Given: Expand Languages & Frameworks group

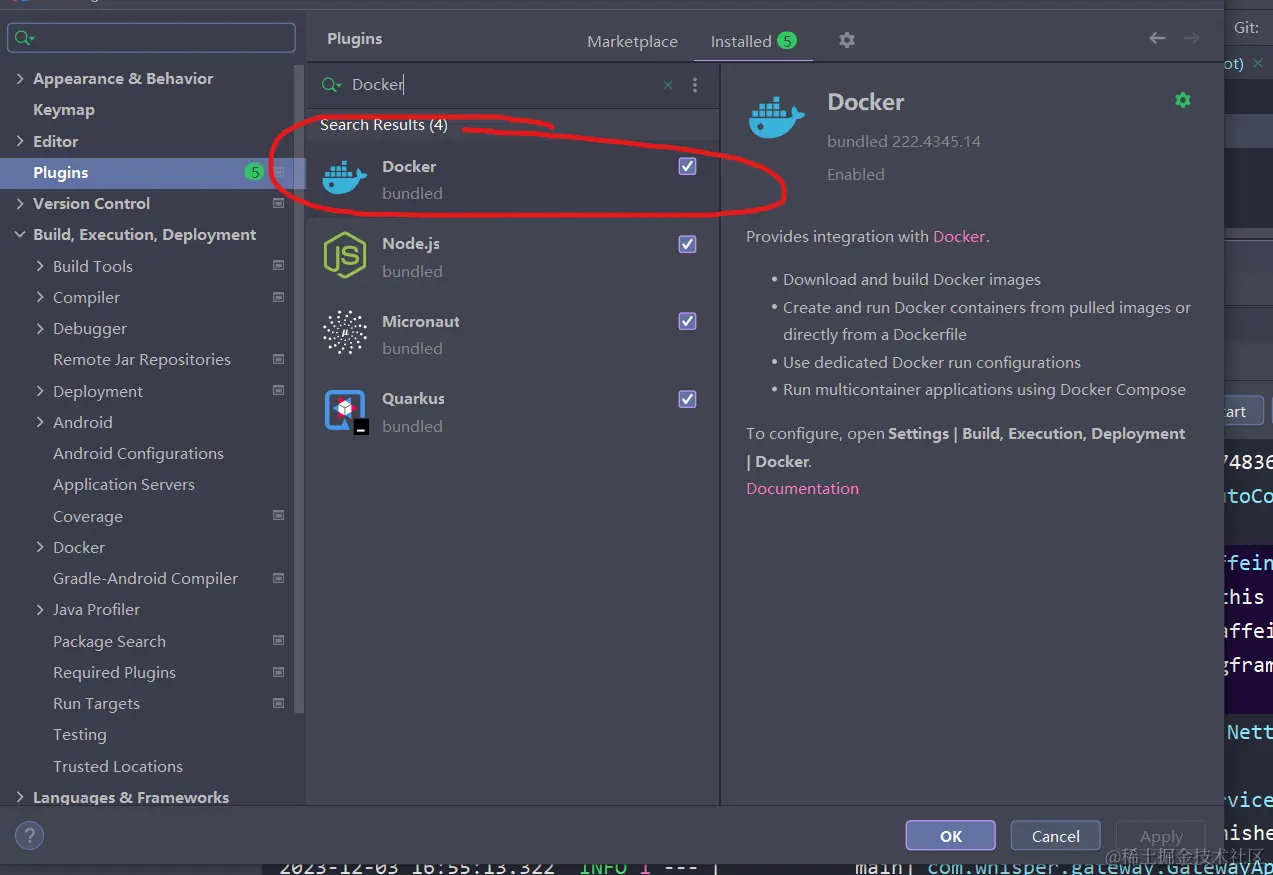Looking at the screenshot, I should coord(20,797).
